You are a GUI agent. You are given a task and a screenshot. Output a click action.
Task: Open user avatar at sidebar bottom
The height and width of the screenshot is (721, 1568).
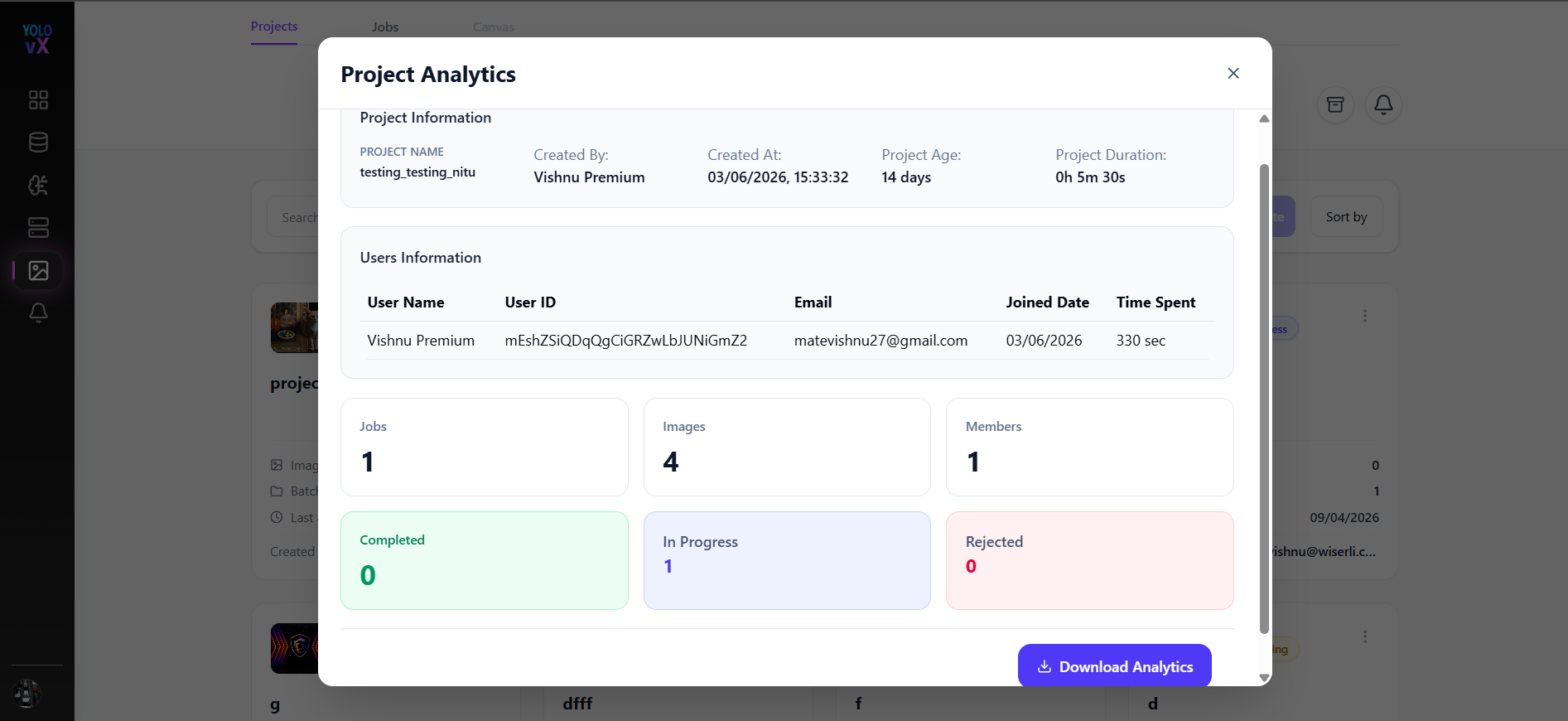pos(27,693)
